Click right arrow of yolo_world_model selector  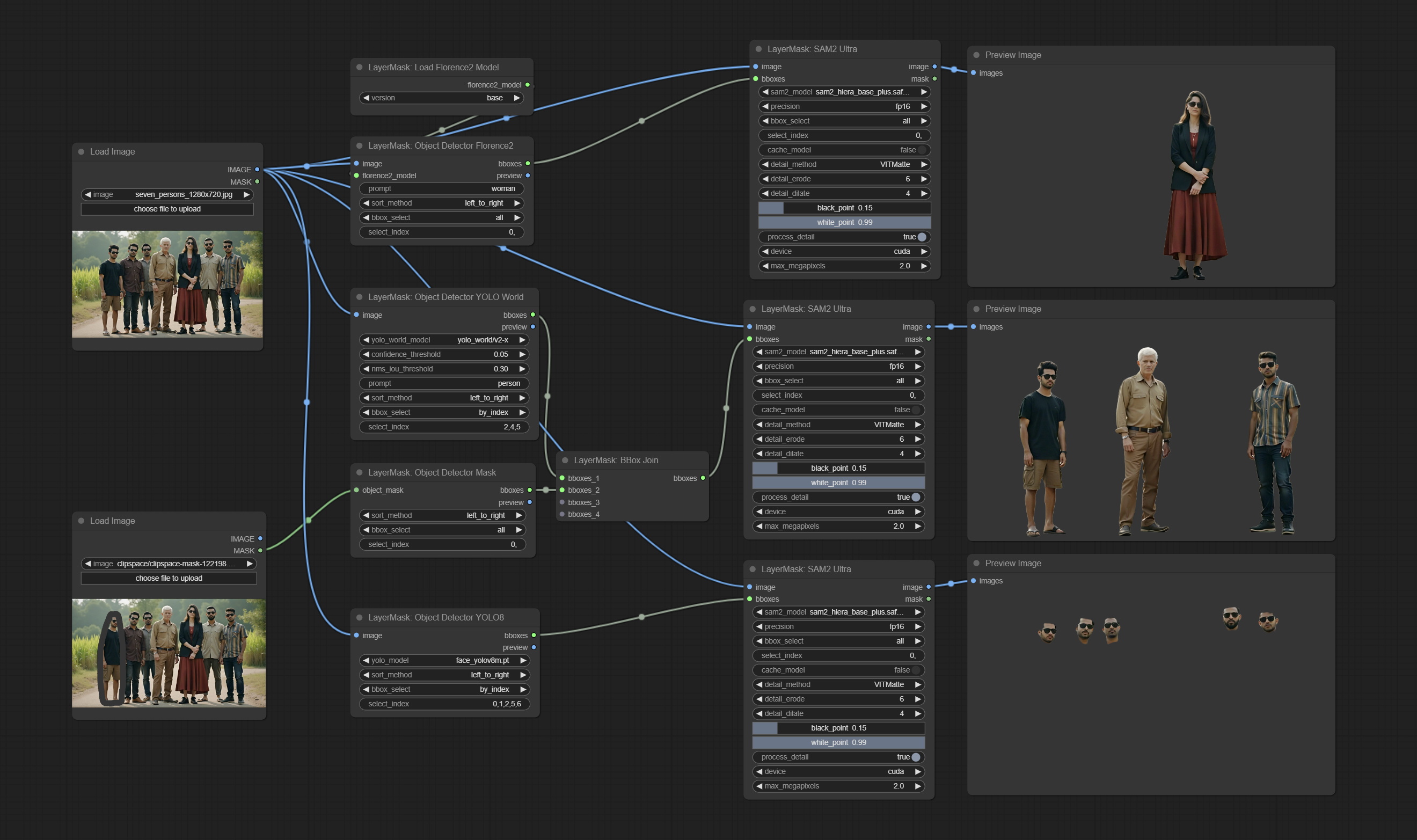click(522, 340)
